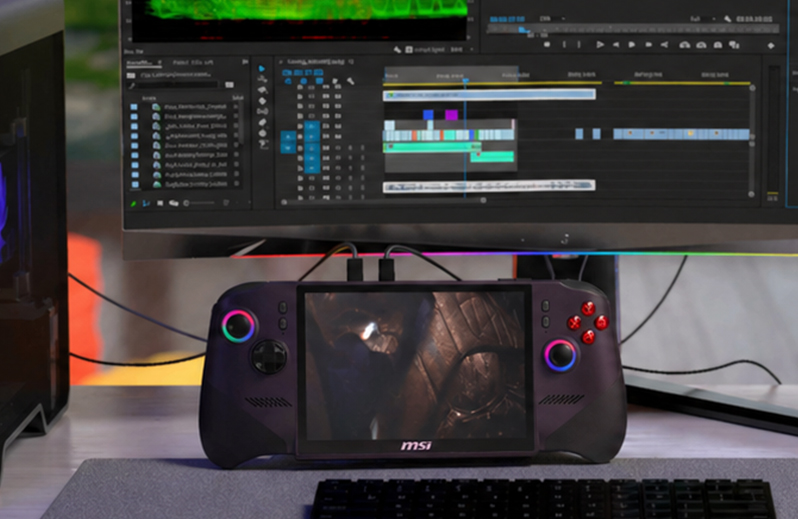This screenshot has height=519, width=798.
Task: Click the Program monitor scrub bar playhead
Action: coord(523,30)
